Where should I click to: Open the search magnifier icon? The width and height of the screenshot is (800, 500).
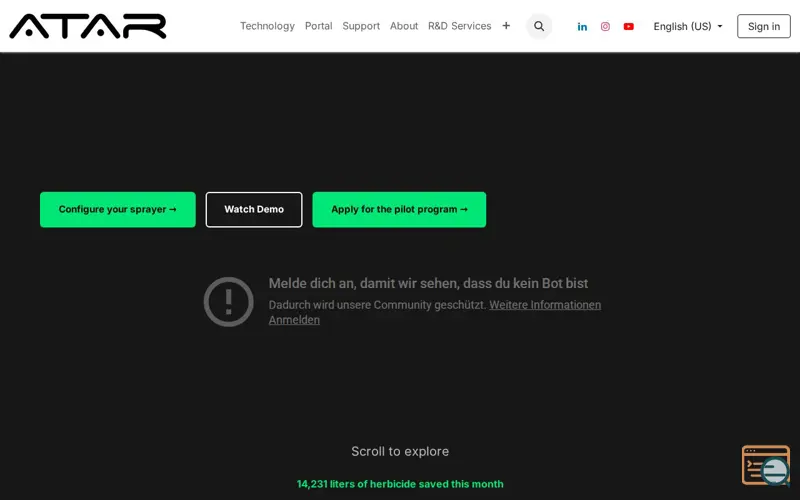point(539,26)
